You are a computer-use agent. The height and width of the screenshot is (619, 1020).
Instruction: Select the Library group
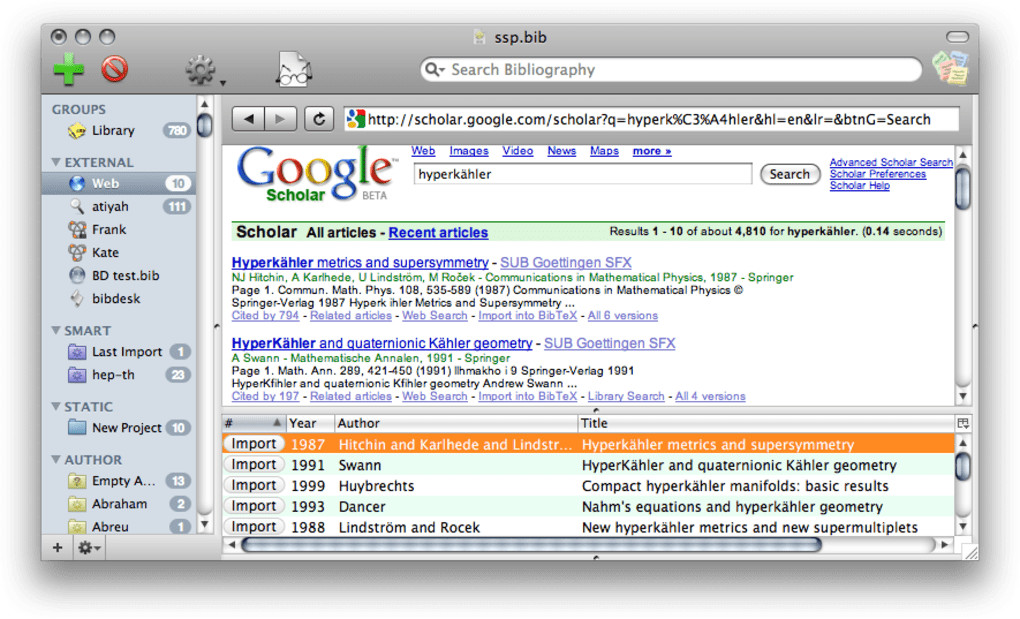[119, 131]
